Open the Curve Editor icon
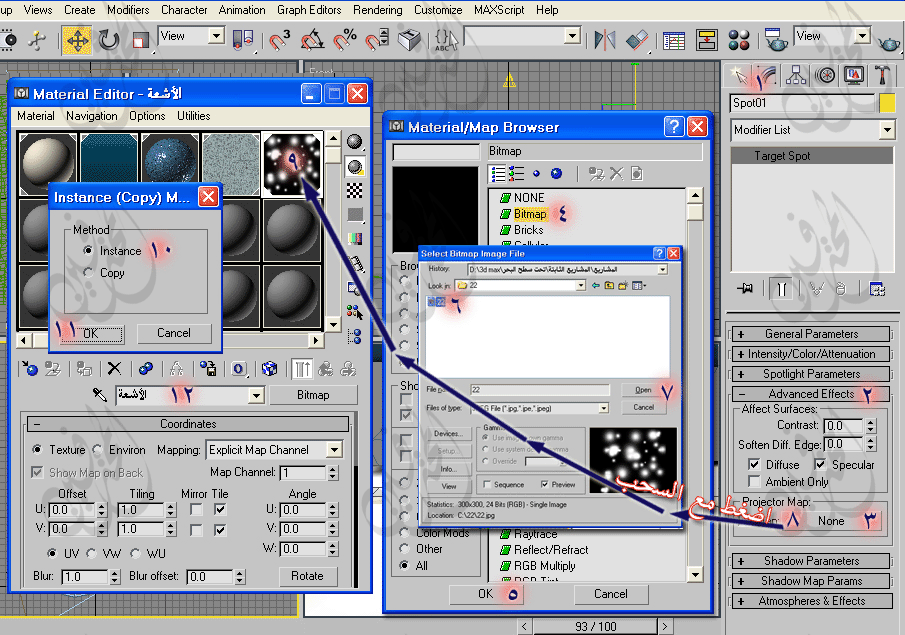This screenshot has width=905, height=635. (674, 40)
